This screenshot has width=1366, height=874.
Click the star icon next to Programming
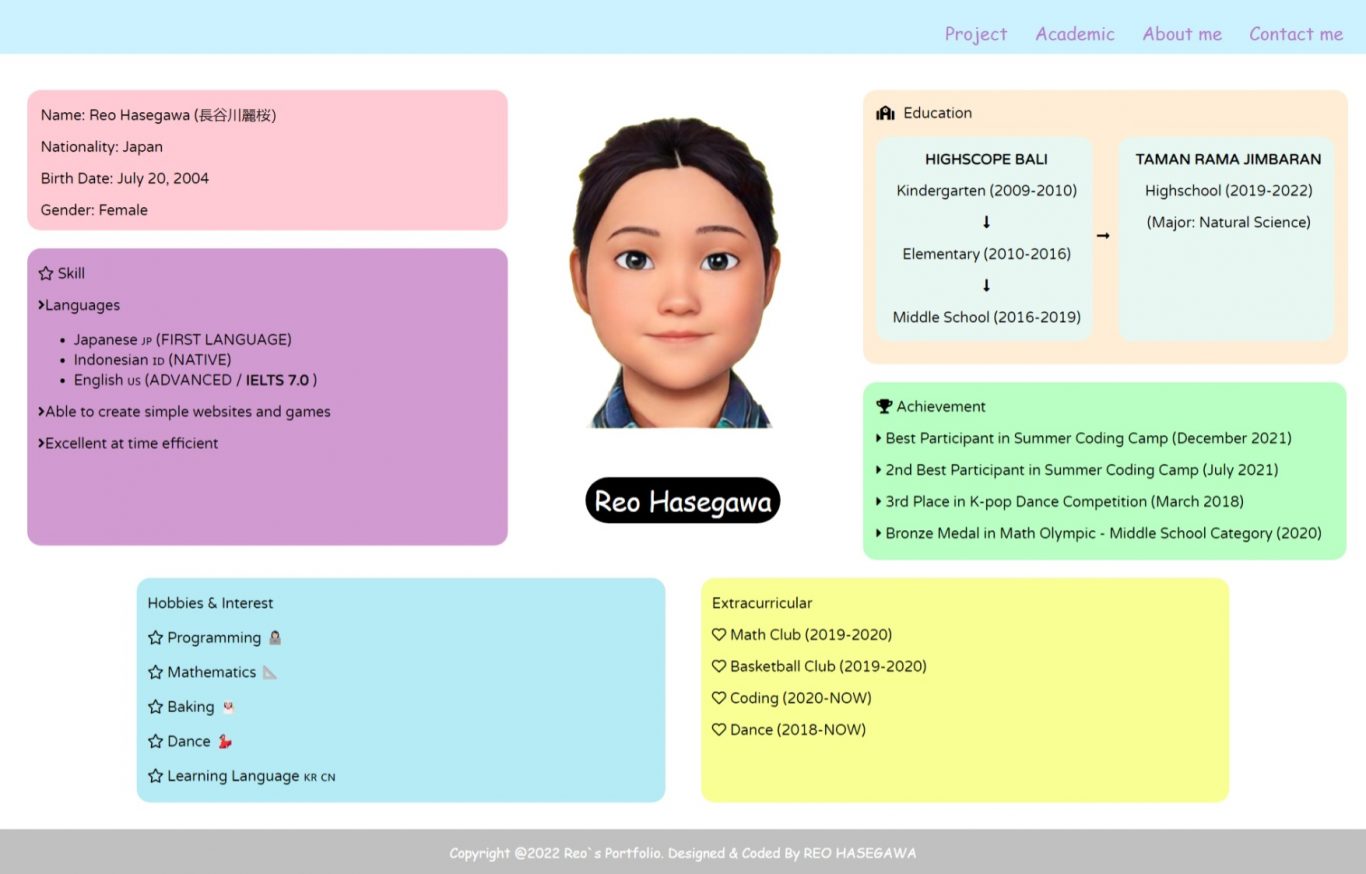tap(155, 638)
